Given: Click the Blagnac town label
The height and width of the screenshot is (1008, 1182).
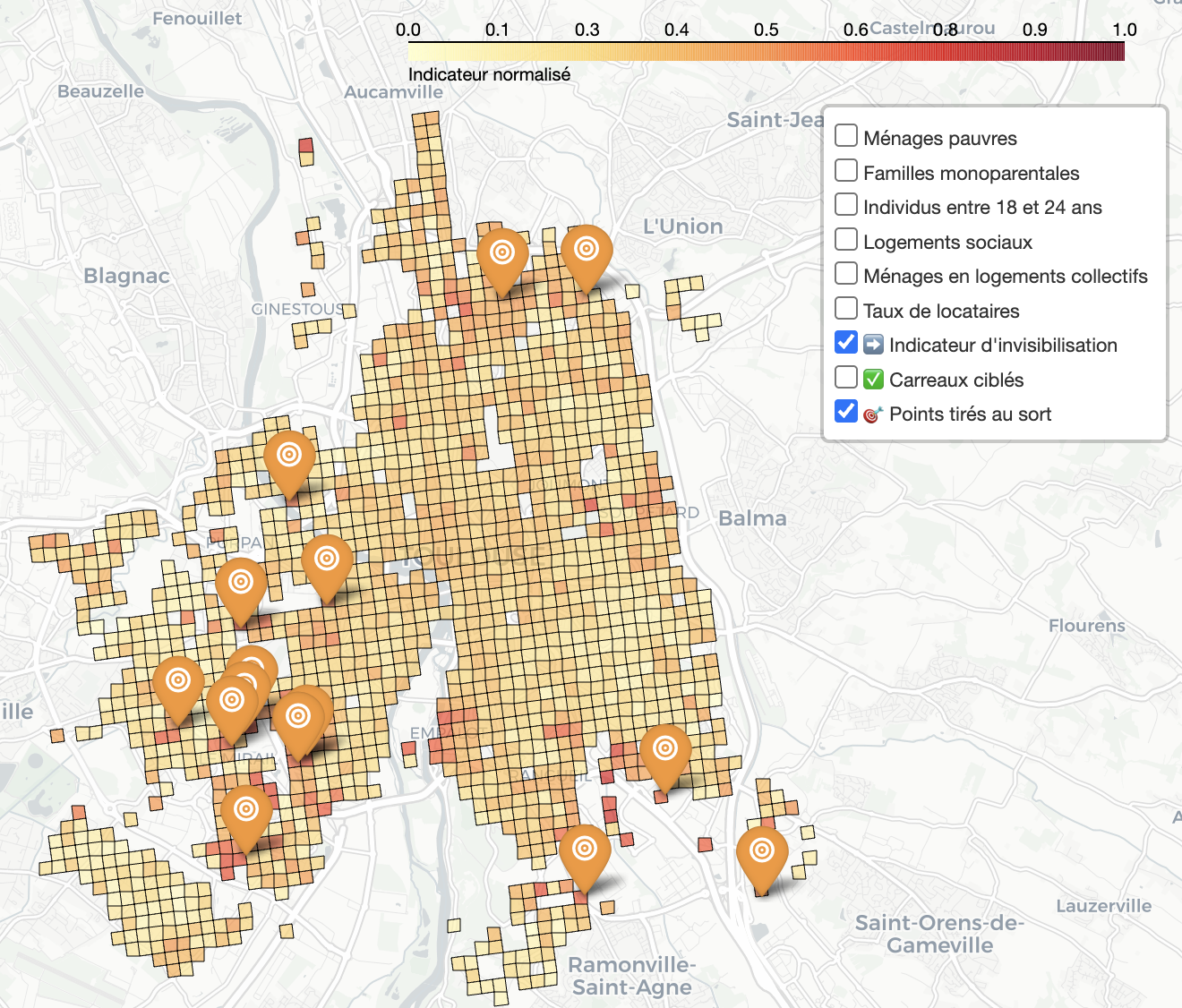Looking at the screenshot, I should click(126, 276).
